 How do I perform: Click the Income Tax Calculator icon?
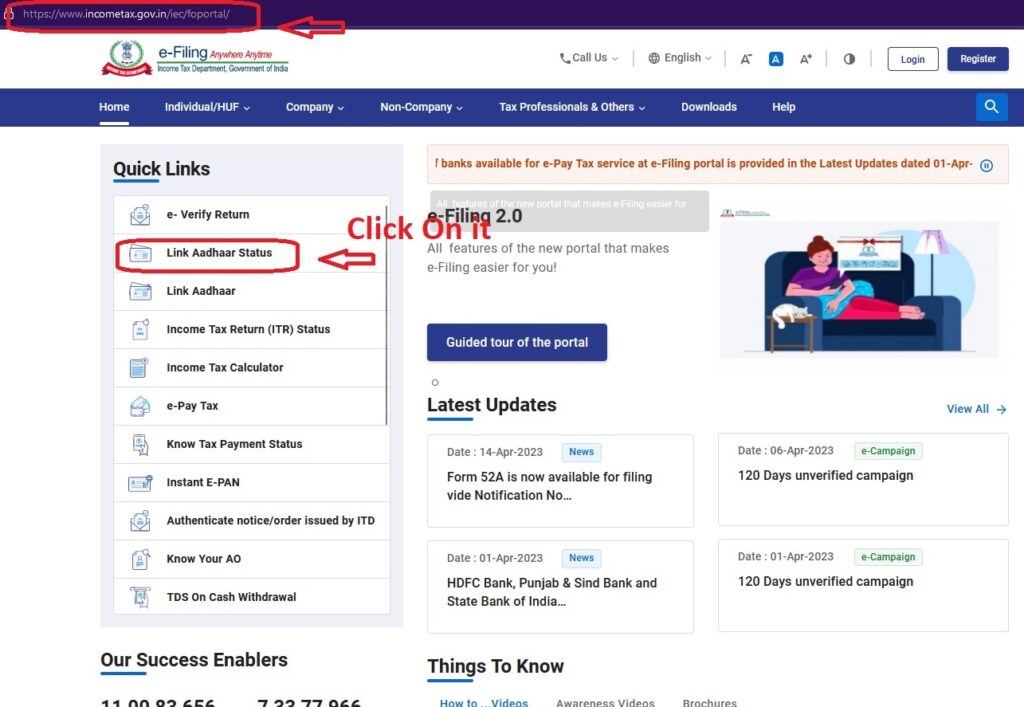[x=139, y=368]
